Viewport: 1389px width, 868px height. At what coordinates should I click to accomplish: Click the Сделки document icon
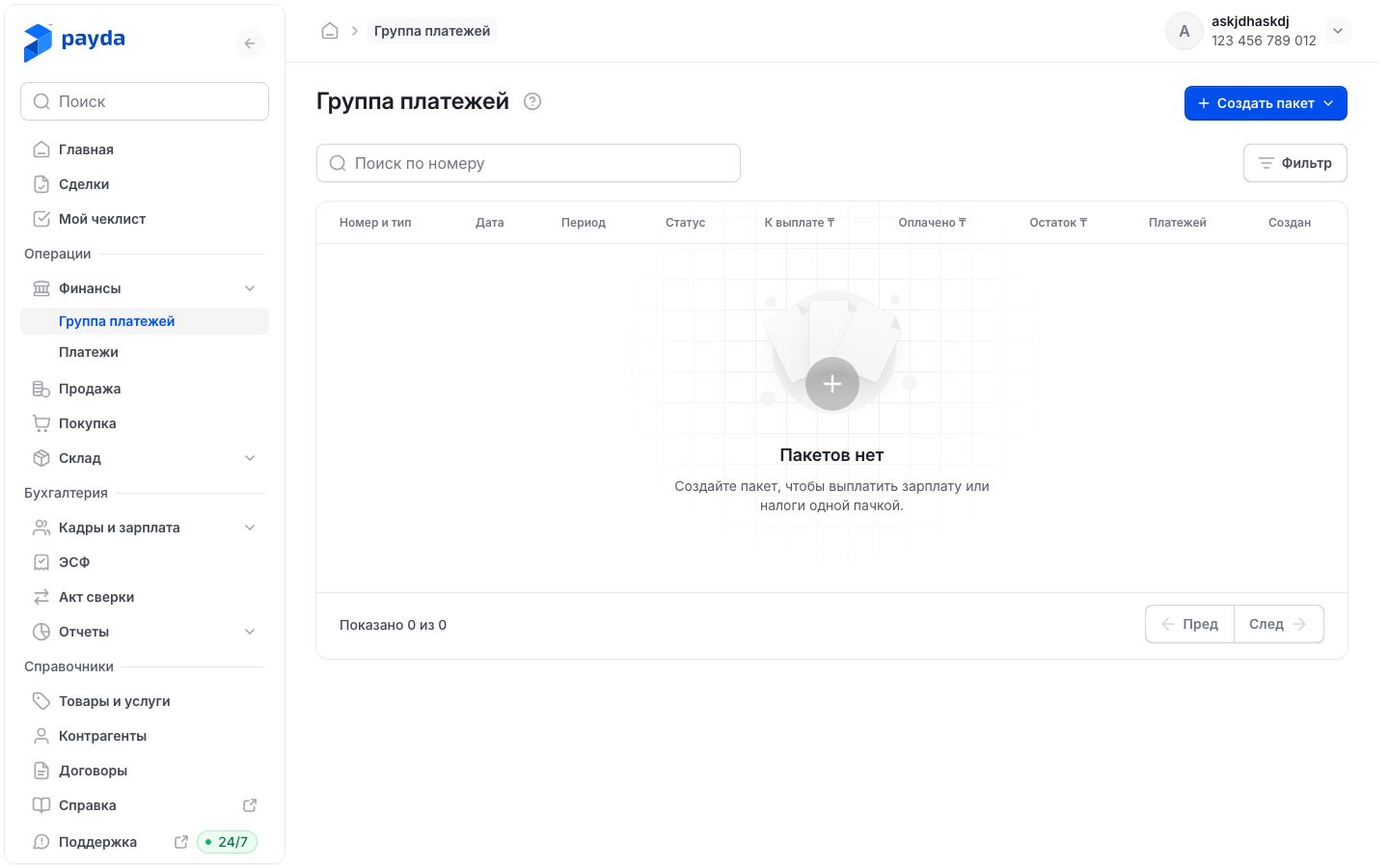click(x=41, y=184)
